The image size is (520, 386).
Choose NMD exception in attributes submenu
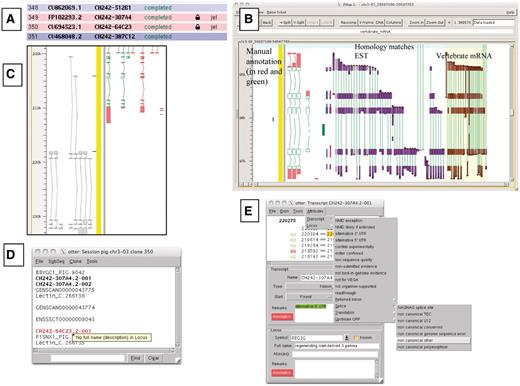pos(349,221)
